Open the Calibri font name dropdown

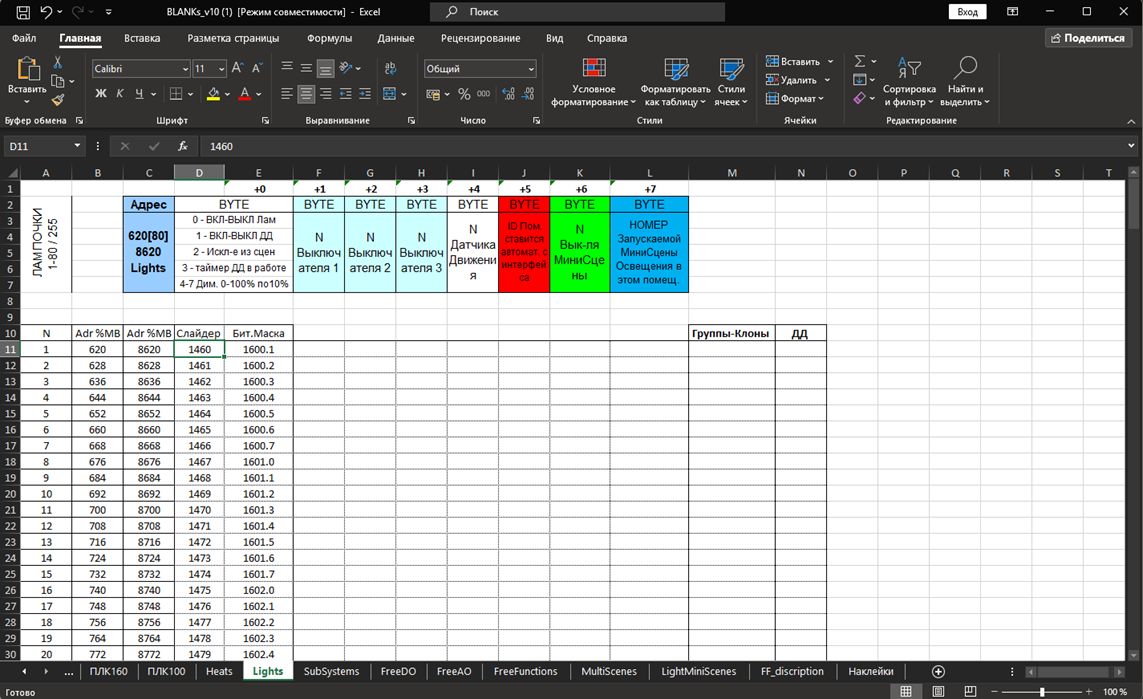(185, 69)
